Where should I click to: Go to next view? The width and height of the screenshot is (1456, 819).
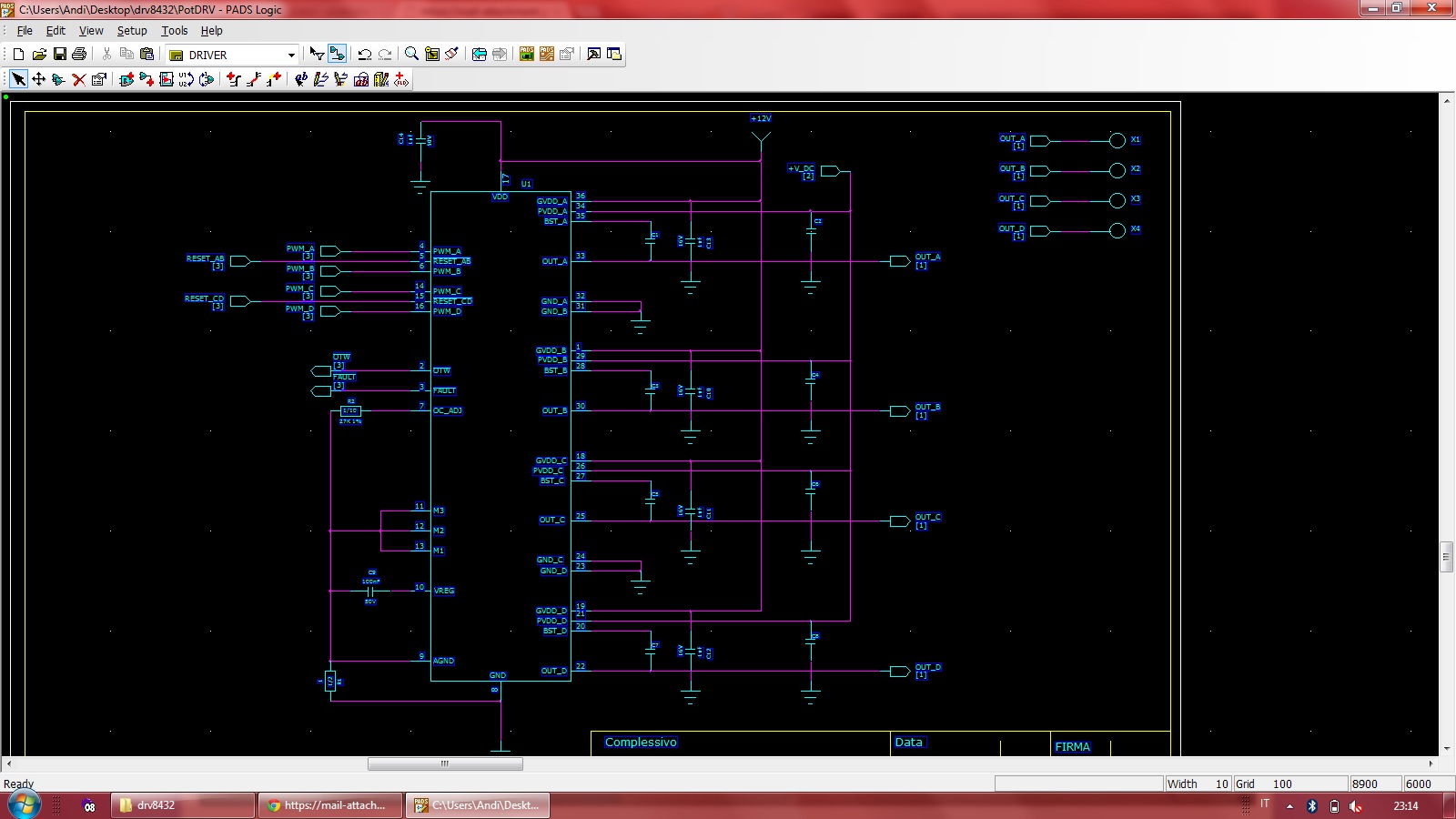(x=500, y=55)
